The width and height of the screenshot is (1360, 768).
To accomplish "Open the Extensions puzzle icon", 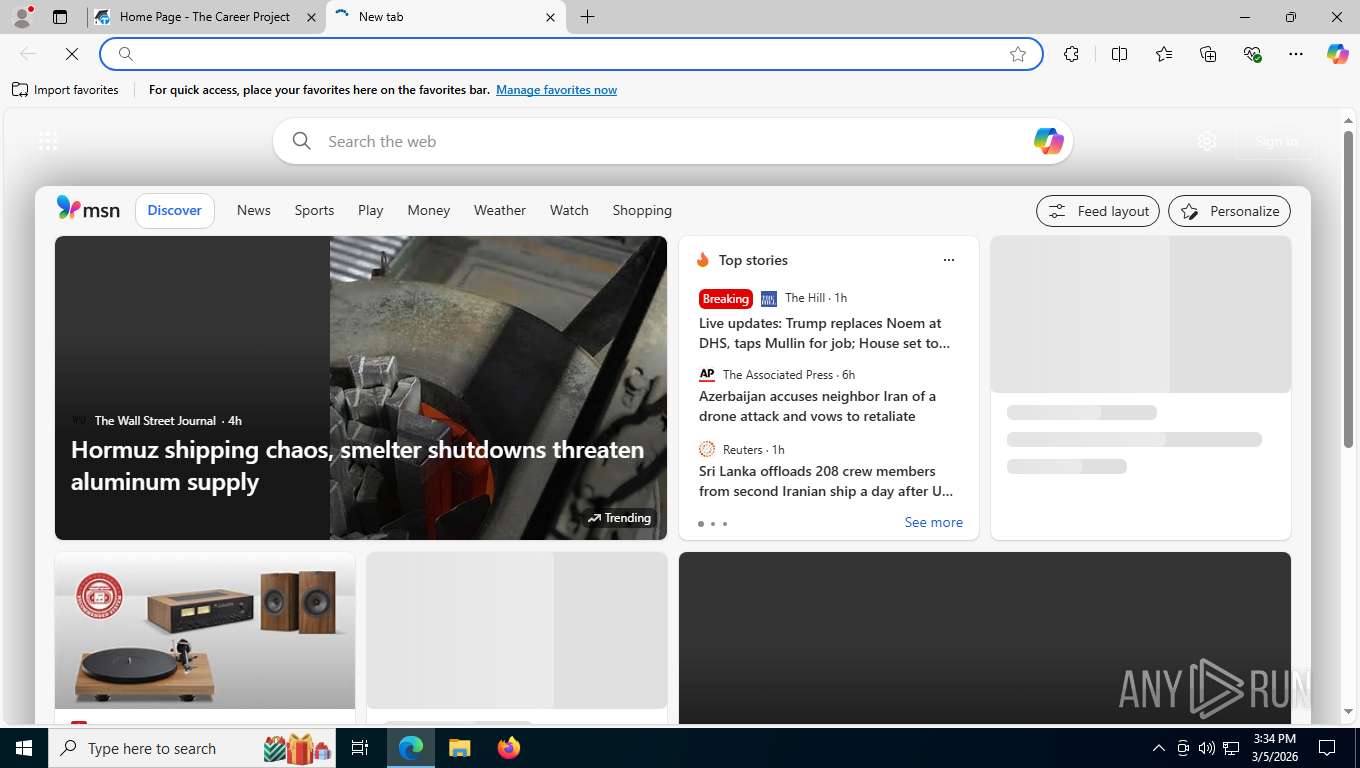I will click(1071, 54).
